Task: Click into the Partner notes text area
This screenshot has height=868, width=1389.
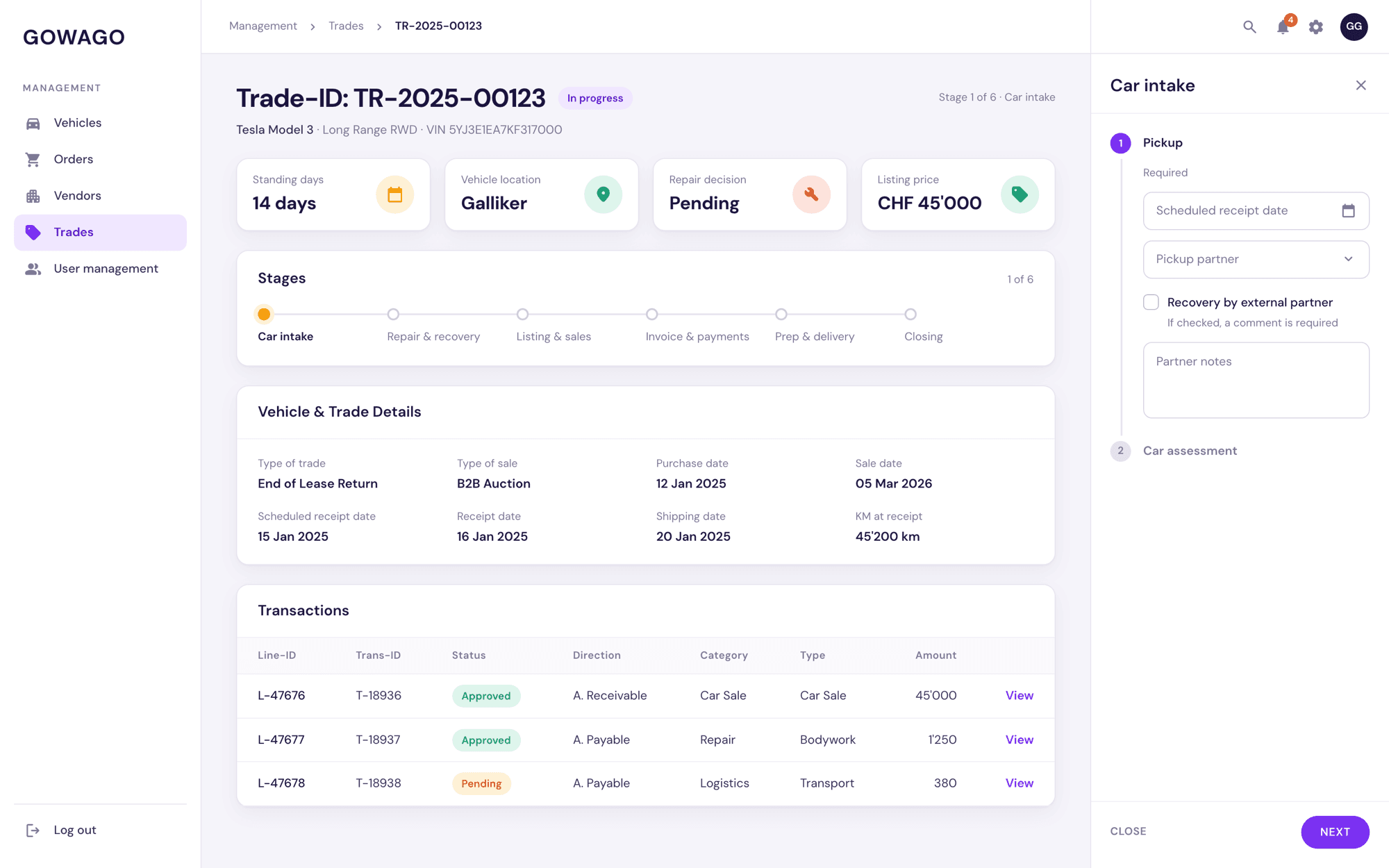Action: (1256, 380)
